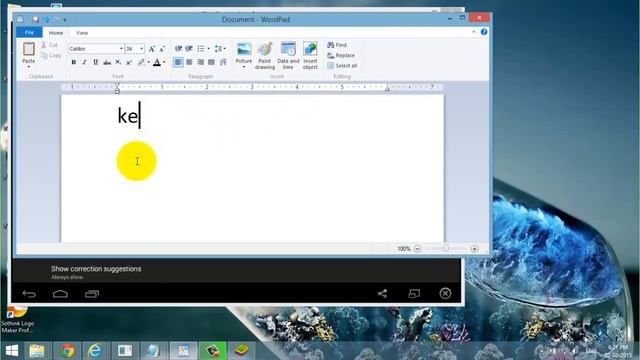Screen dimensions: 640x360
Task: Open the Windows Start button
Action: pyautogui.click(x=12, y=351)
